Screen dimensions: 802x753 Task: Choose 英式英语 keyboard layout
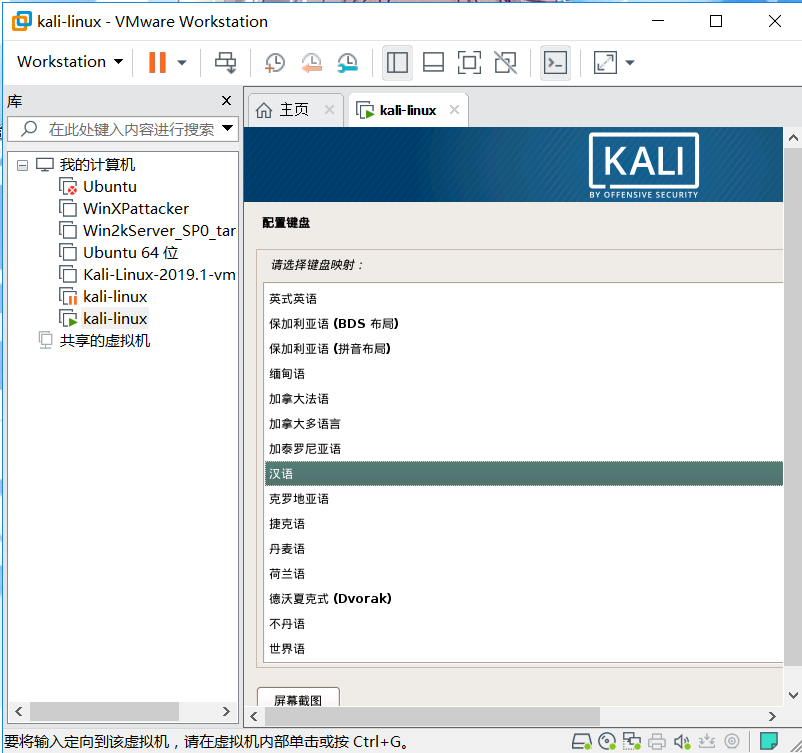point(524,299)
